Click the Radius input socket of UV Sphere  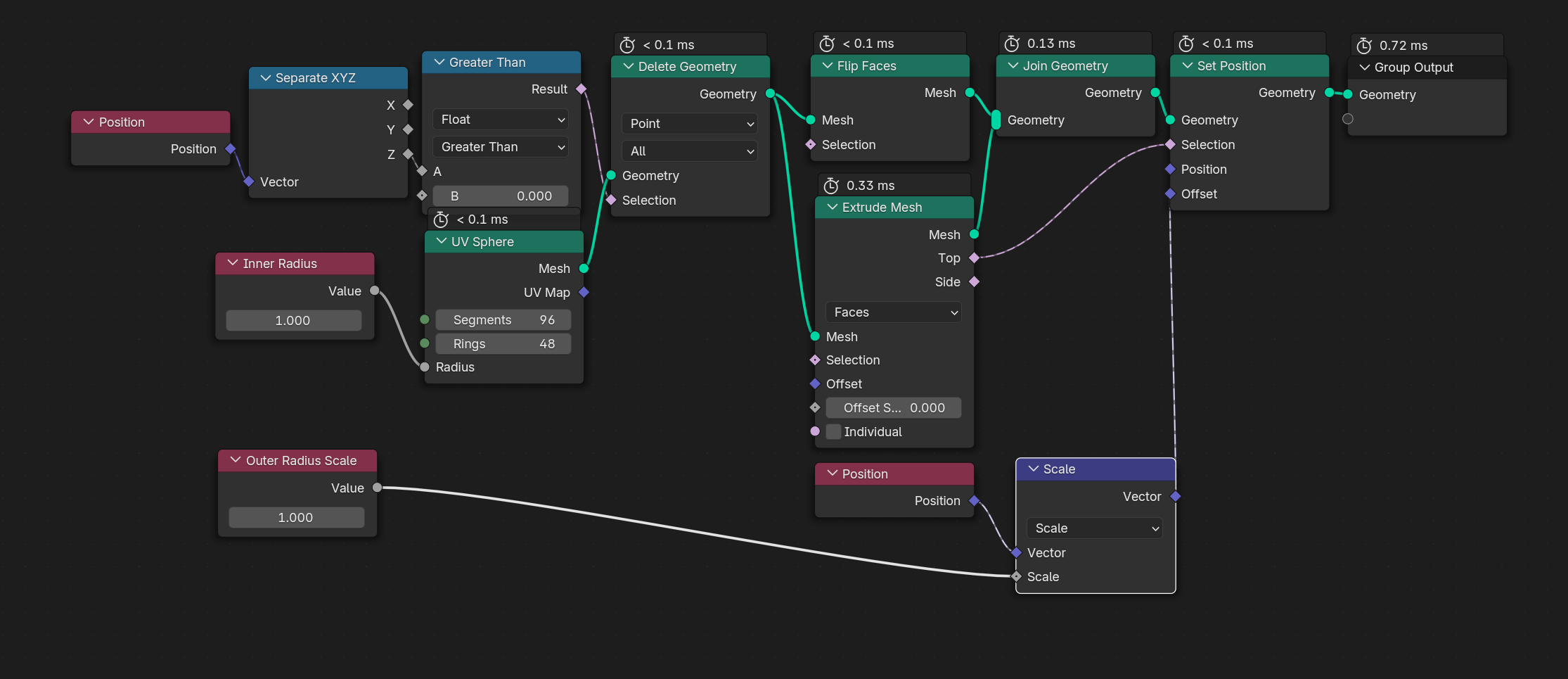425,367
